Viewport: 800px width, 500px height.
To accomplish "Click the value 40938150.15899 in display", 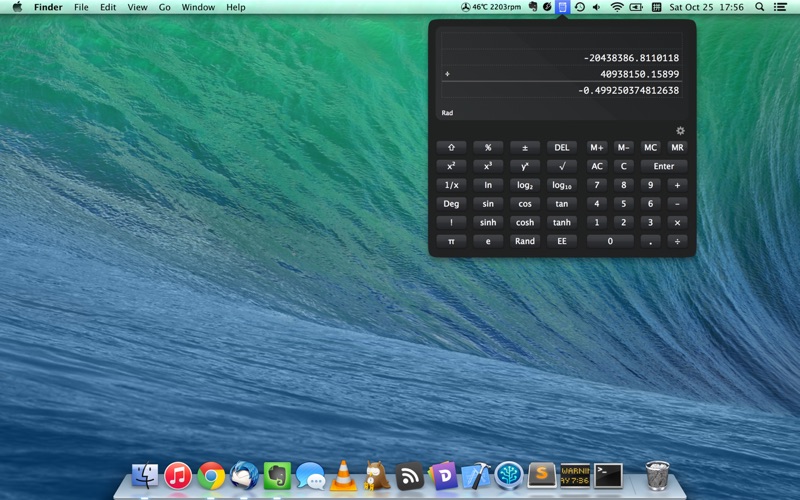I will pyautogui.click(x=639, y=74).
